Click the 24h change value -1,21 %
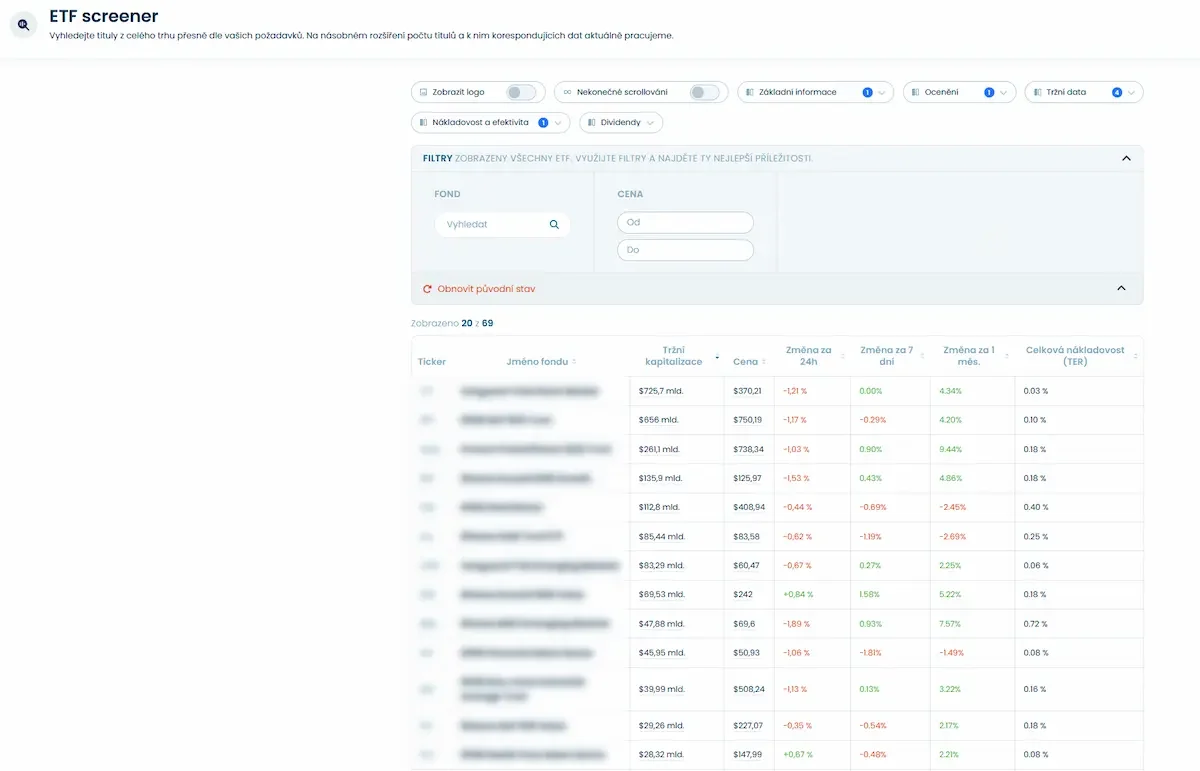1200x771 pixels. [x=796, y=391]
